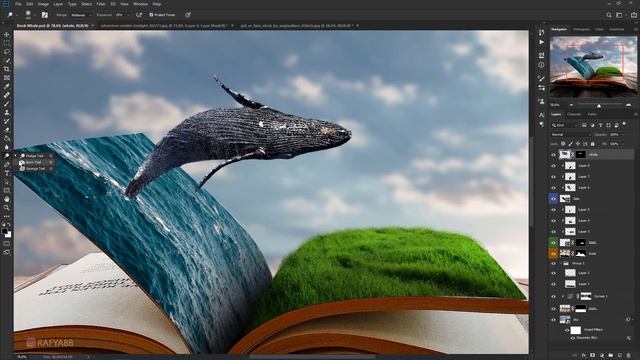Click the Navigator zoom slider handle
This screenshot has height=360, width=640.
(599, 105)
